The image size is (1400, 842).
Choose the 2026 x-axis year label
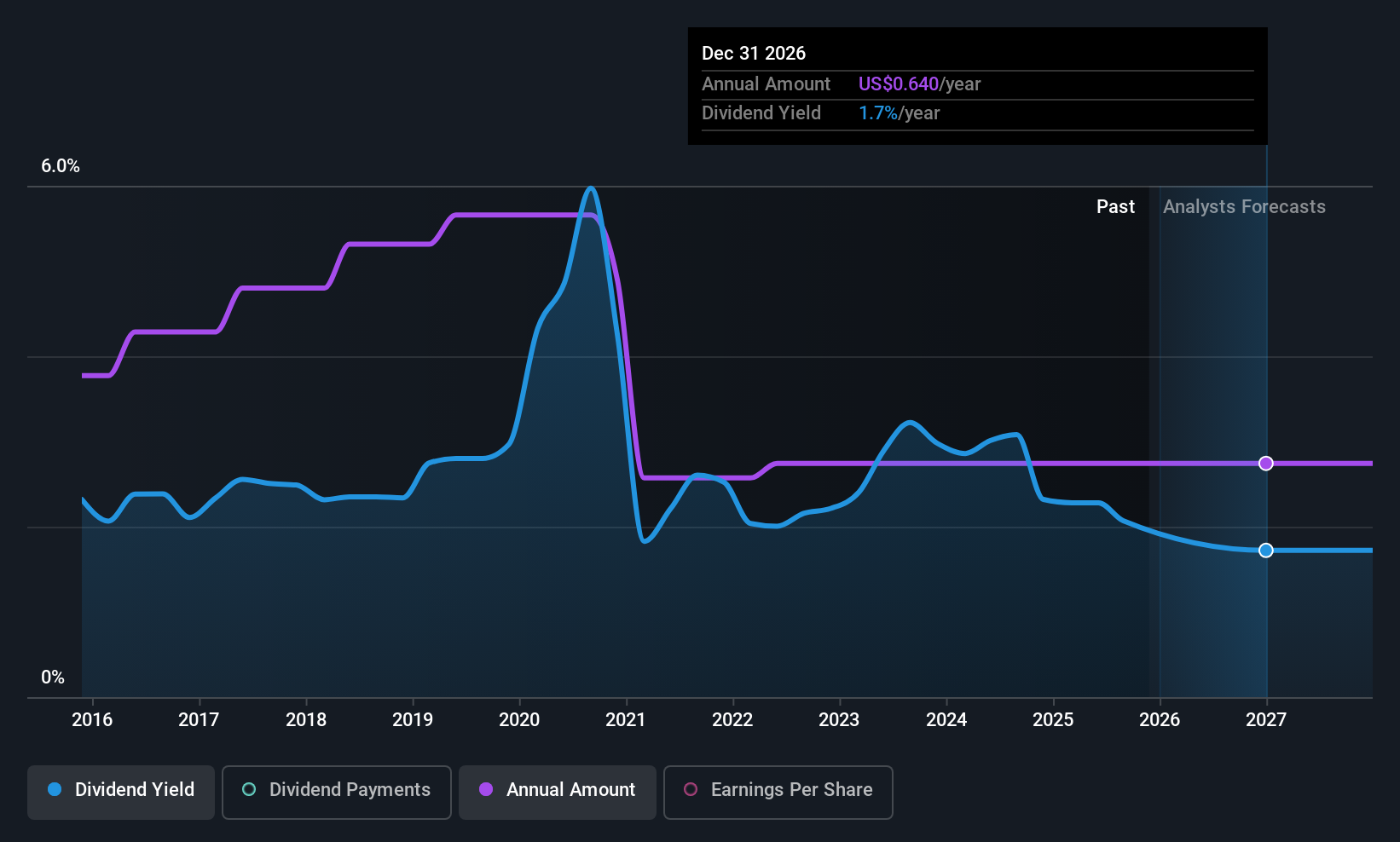point(1160,720)
